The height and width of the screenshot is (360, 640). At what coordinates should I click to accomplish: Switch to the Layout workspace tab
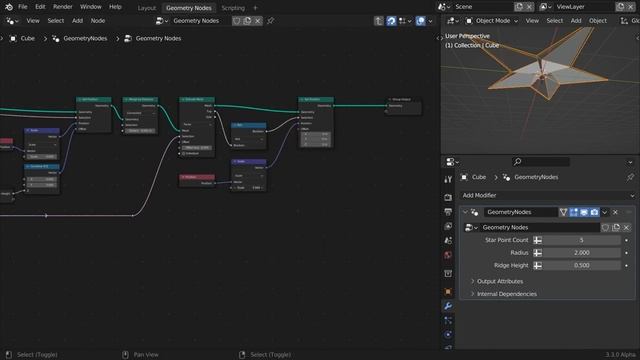(x=147, y=8)
